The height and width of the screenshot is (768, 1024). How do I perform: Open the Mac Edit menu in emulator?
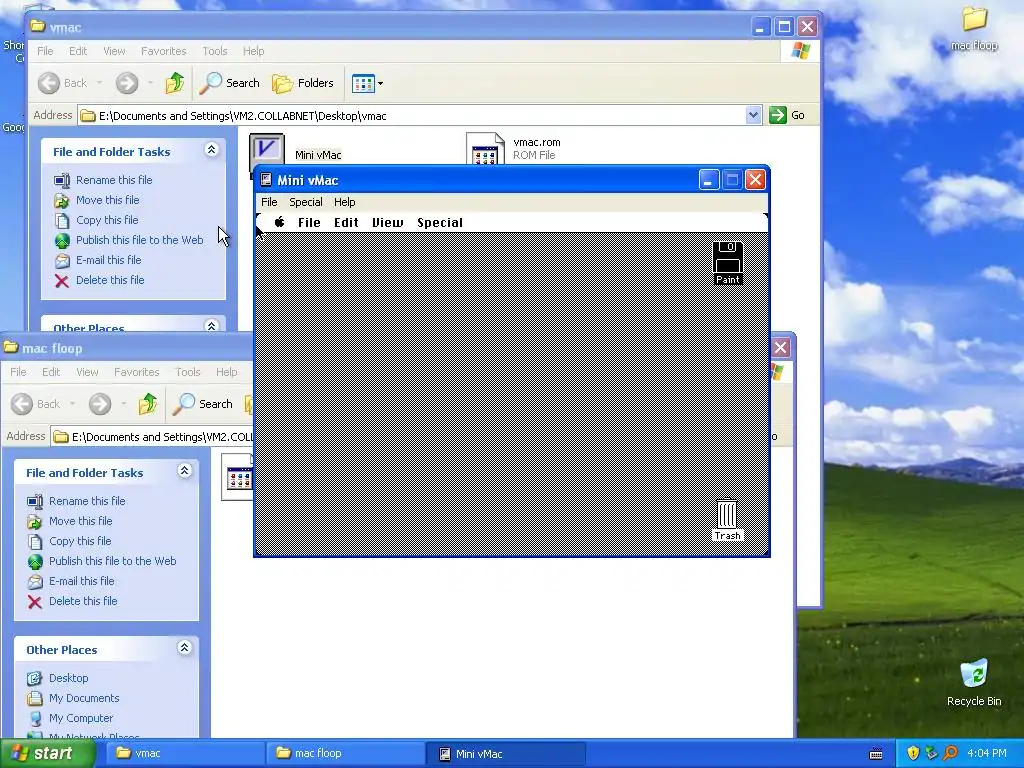(x=346, y=223)
